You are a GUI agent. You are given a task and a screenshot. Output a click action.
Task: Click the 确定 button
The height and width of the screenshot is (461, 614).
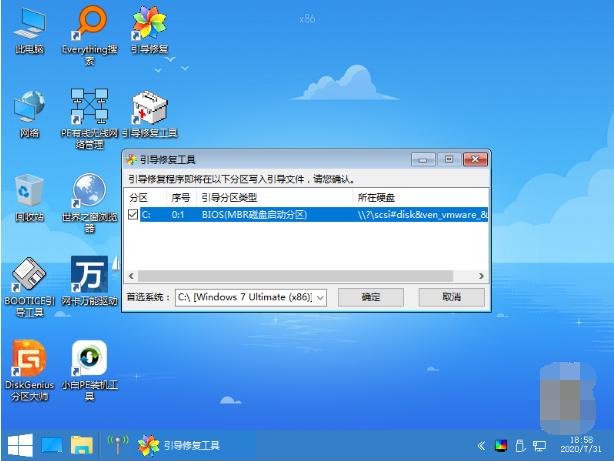coord(371,297)
